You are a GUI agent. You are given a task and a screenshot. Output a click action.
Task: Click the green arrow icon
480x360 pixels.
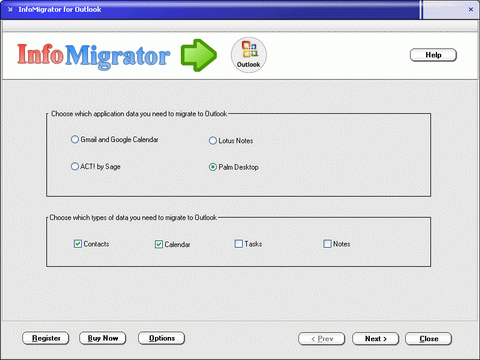coord(199,55)
